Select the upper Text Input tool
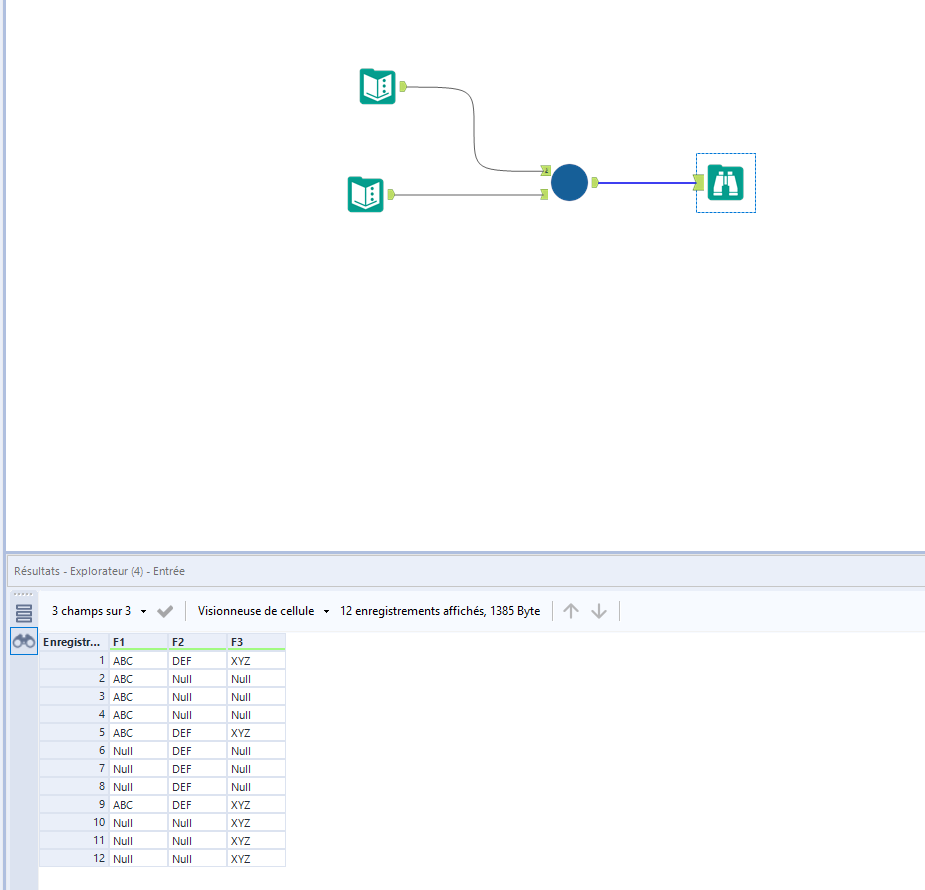925x890 pixels. pos(378,87)
